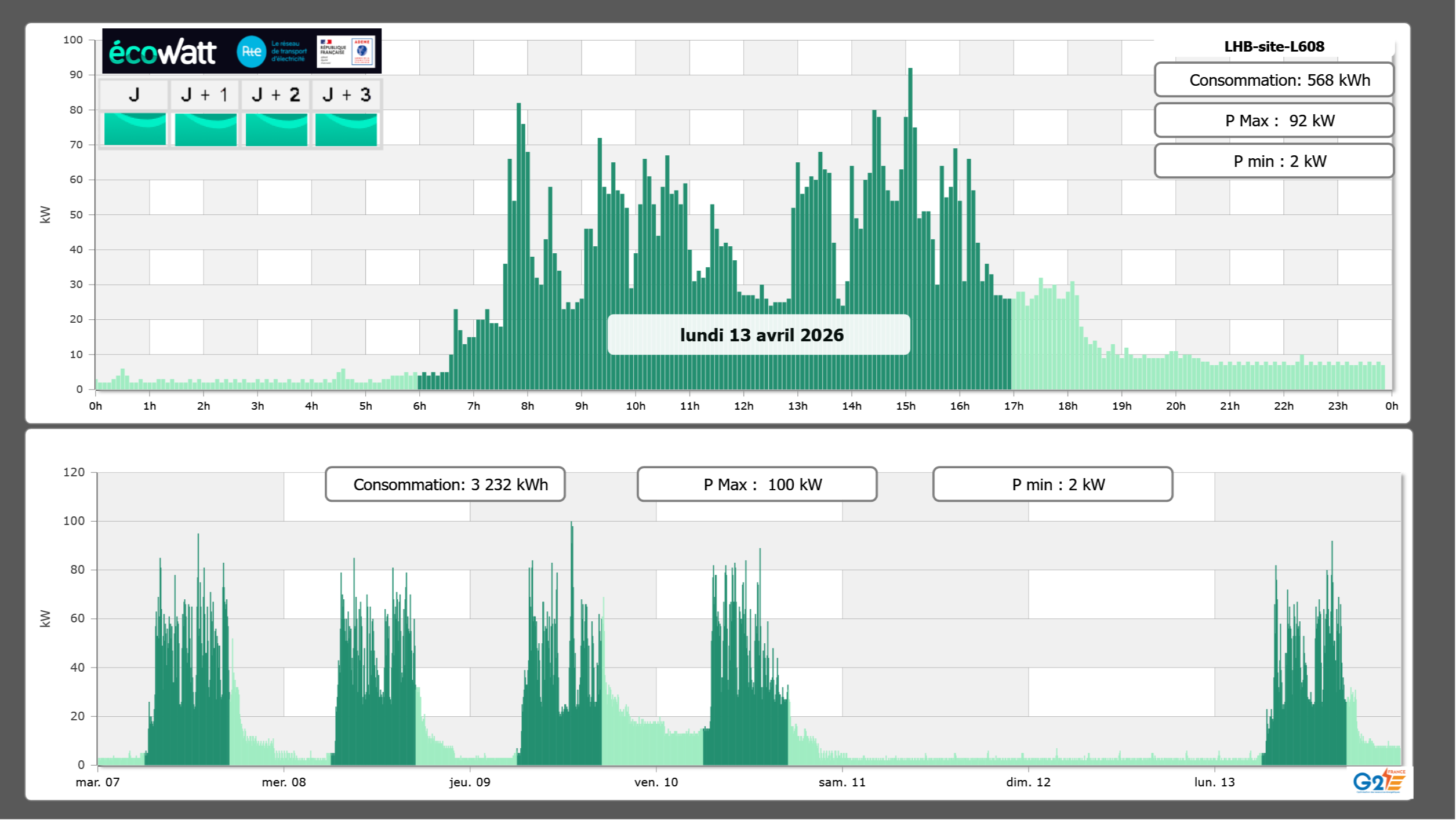Click the green signal under J + 3

346,129
